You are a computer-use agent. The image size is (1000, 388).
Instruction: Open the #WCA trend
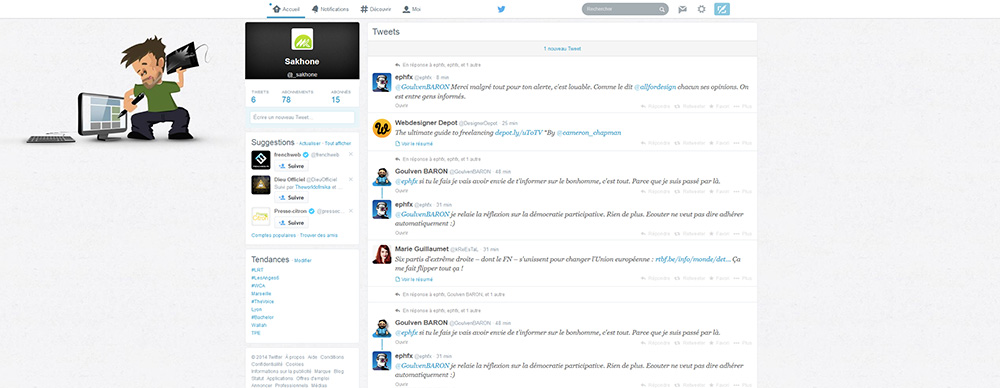coord(258,286)
